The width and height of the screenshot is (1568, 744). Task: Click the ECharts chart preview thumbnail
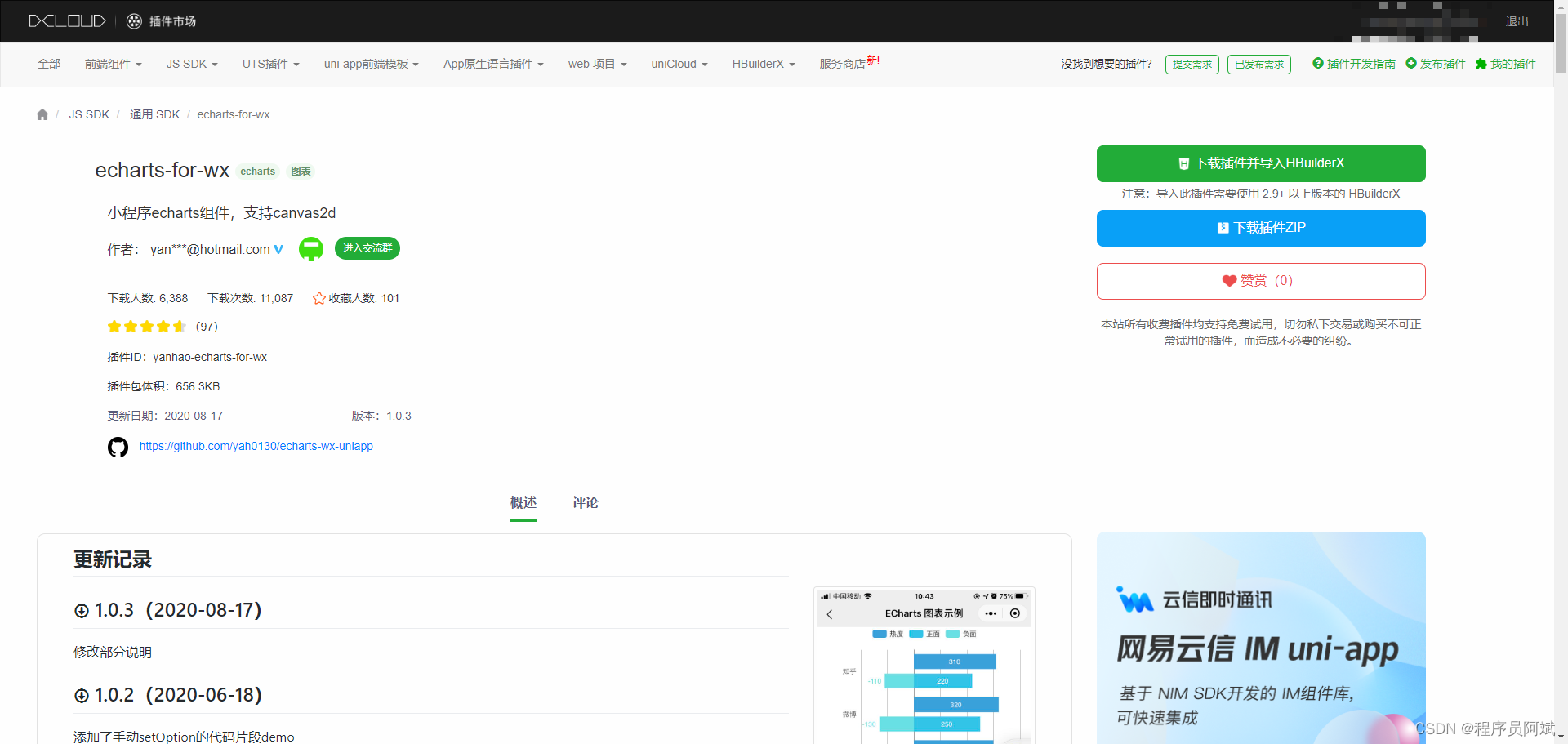[924, 666]
